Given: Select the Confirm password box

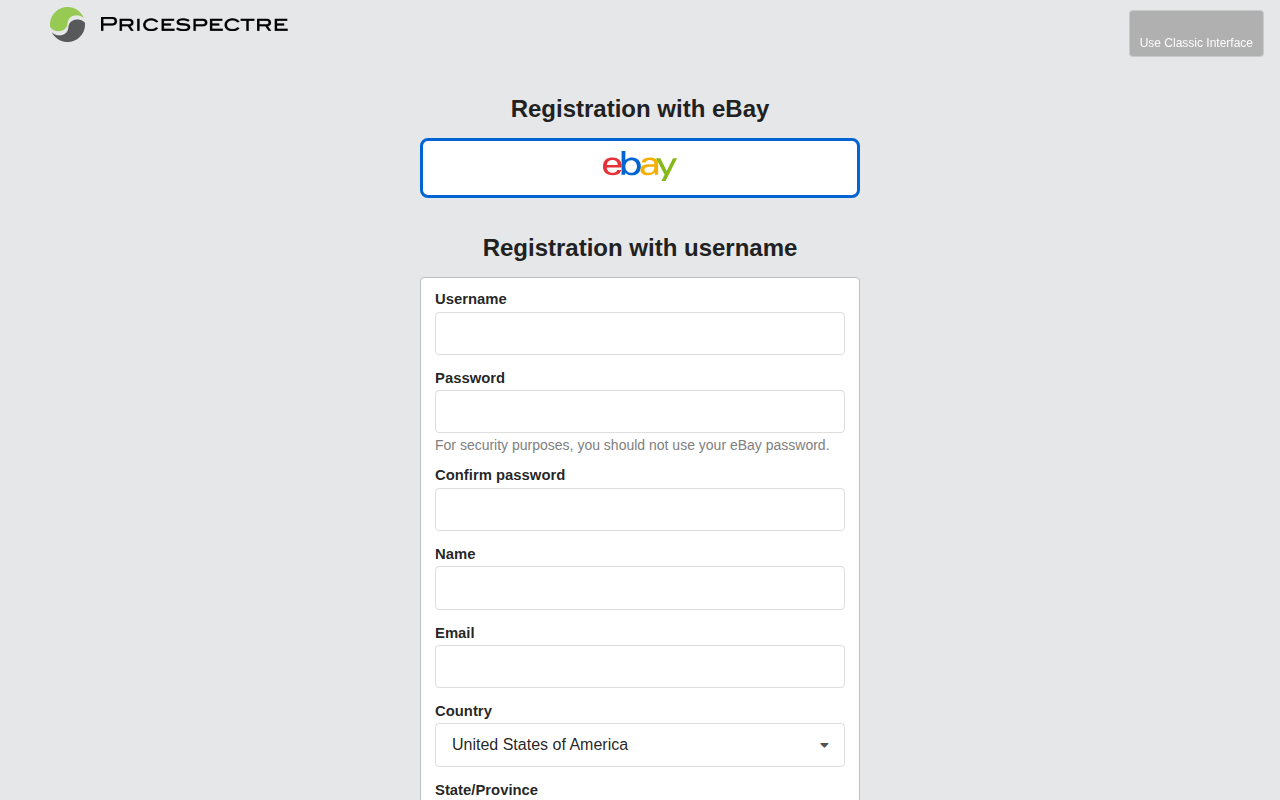Looking at the screenshot, I should click(x=639, y=509).
